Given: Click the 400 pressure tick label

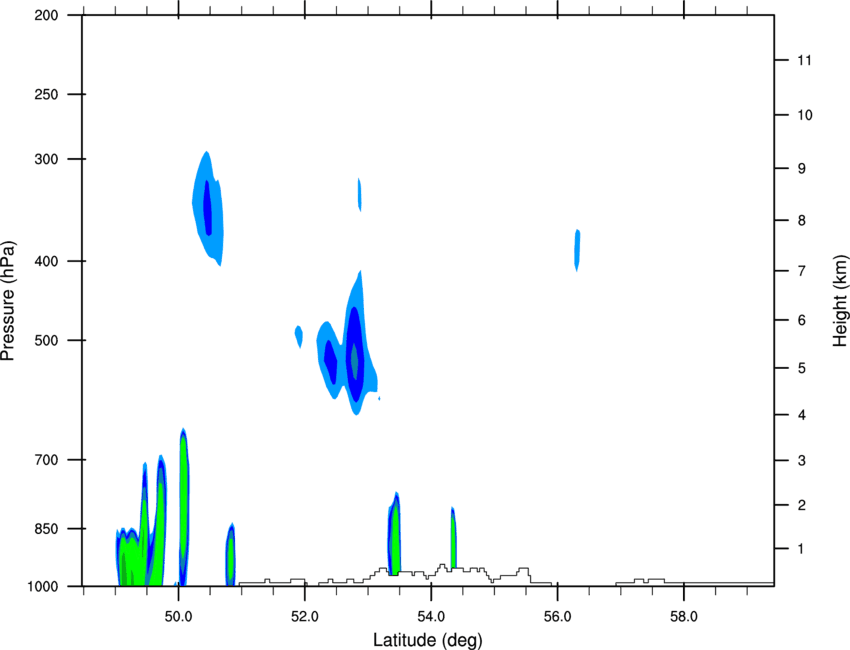Looking at the screenshot, I should (x=46, y=261).
